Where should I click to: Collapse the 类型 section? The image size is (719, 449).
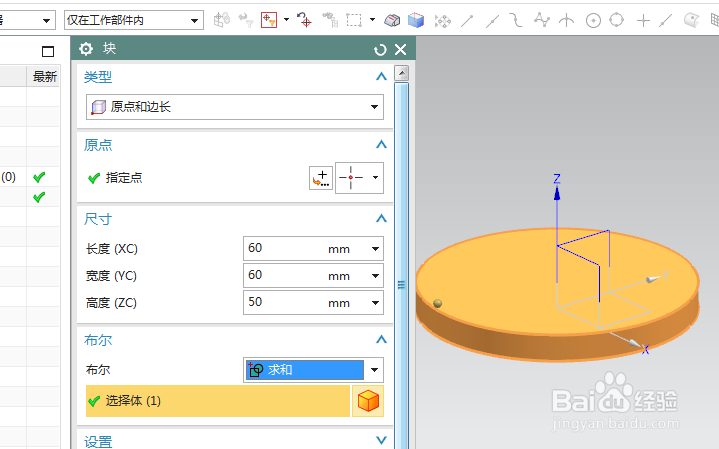[381, 77]
